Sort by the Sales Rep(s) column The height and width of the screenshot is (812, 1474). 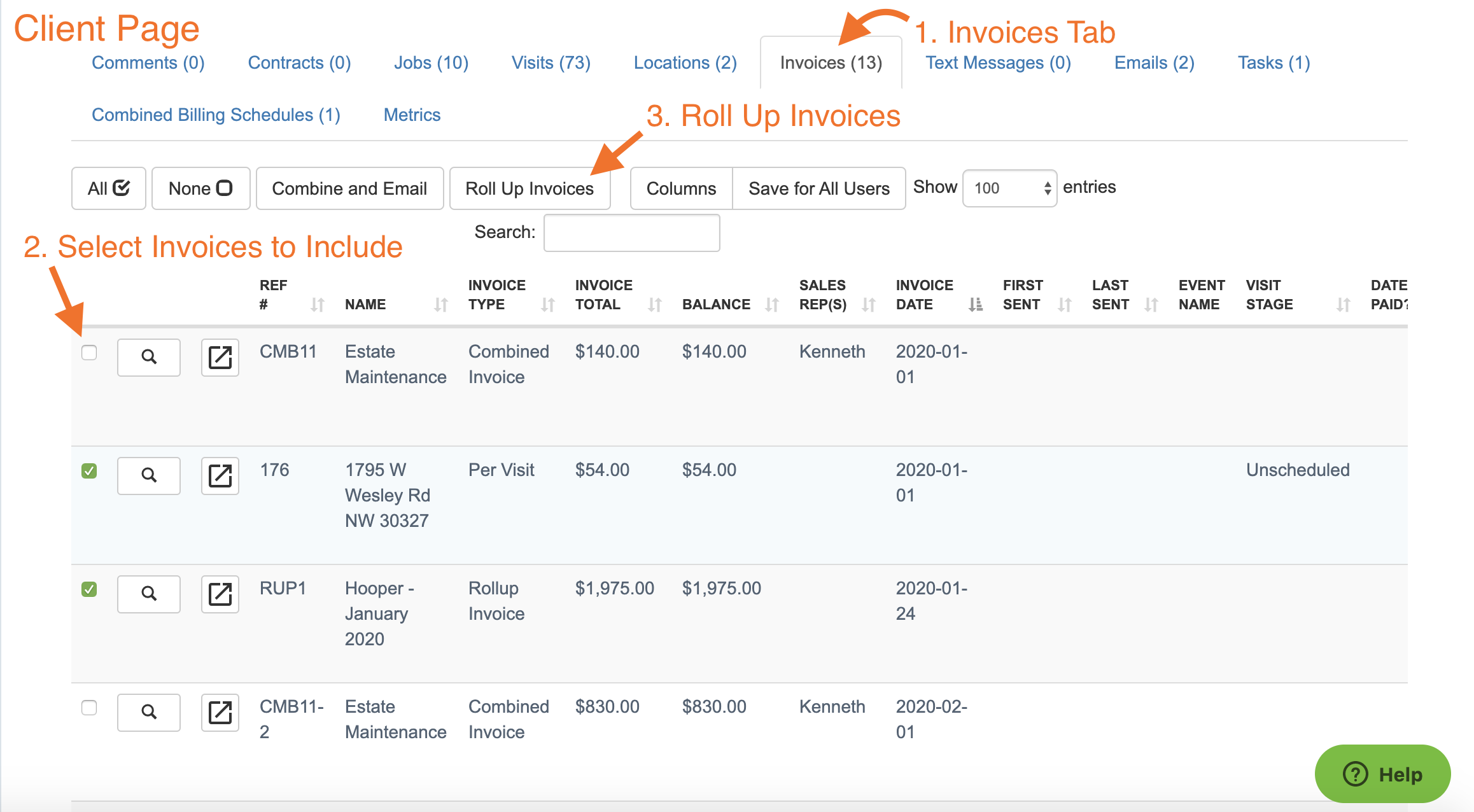(x=868, y=305)
